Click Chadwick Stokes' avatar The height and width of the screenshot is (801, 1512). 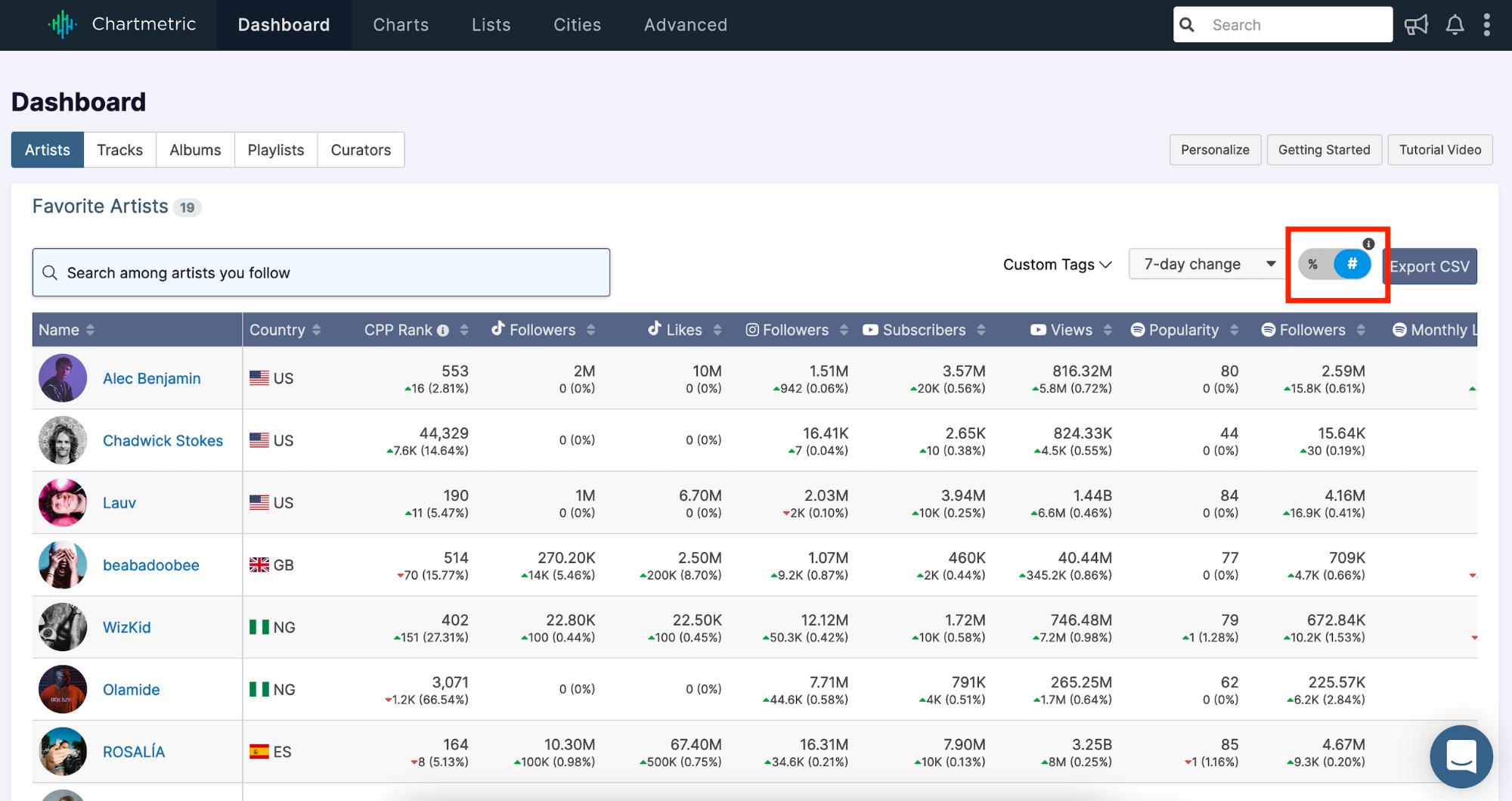pos(63,440)
